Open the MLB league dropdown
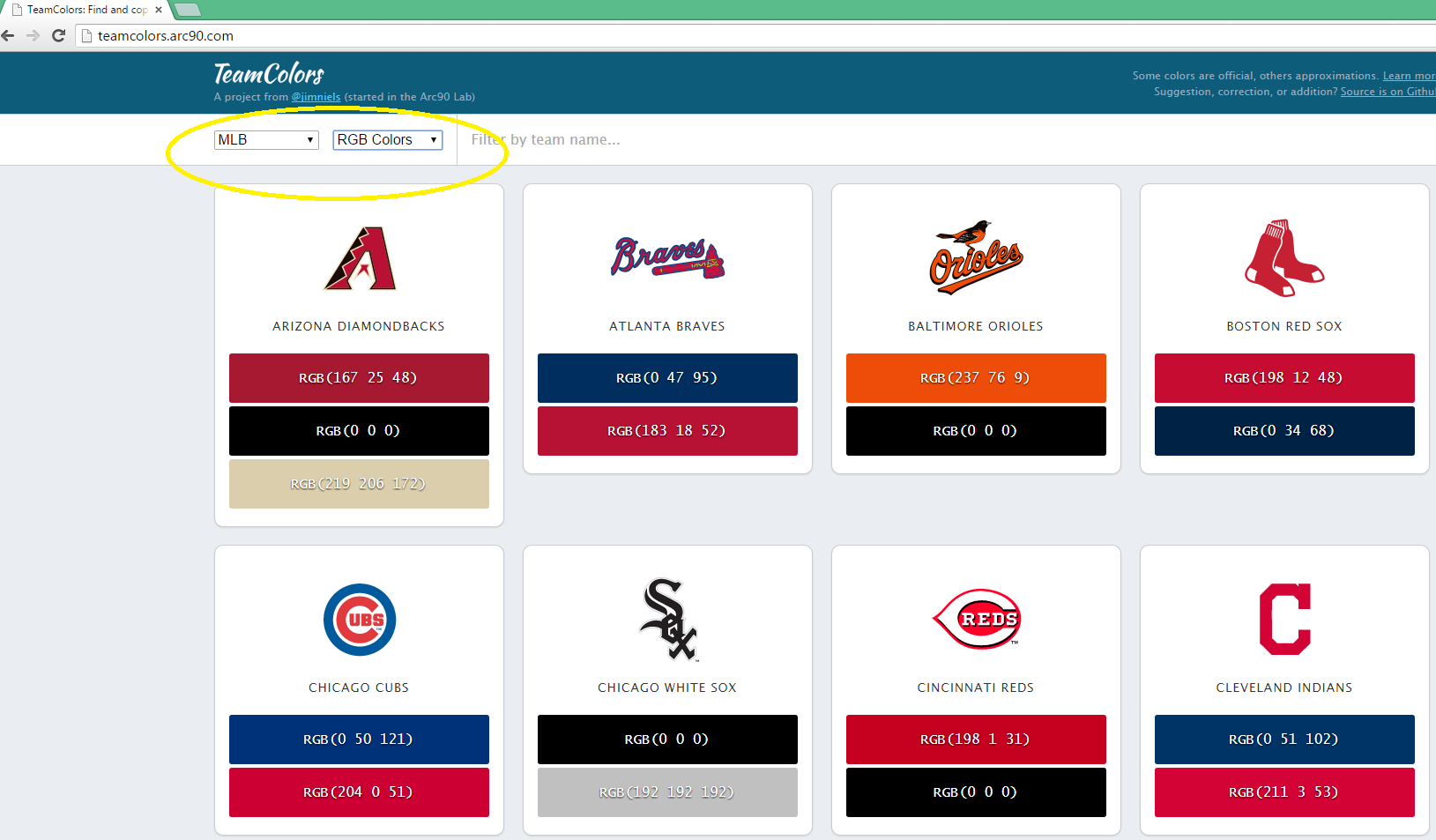The width and height of the screenshot is (1436, 840). coord(266,139)
